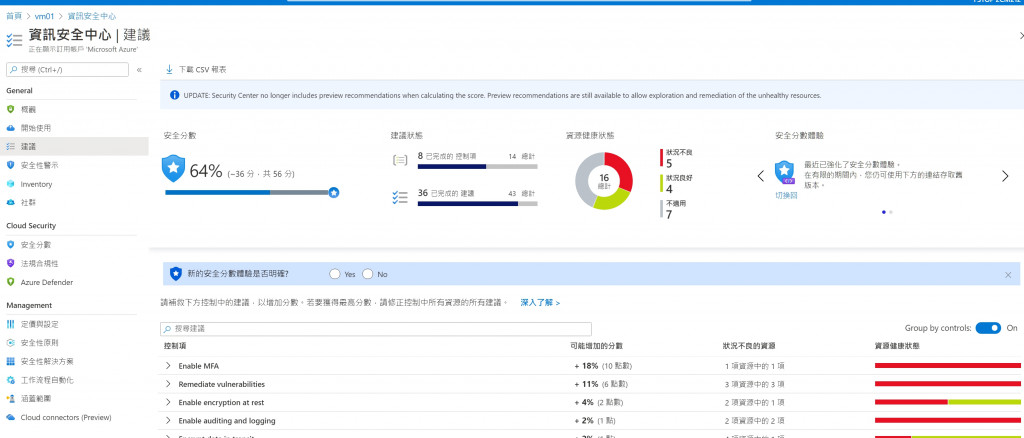Go to previous carousel slide arrow
Image resolution: width=1024 pixels, height=438 pixels.
click(761, 176)
